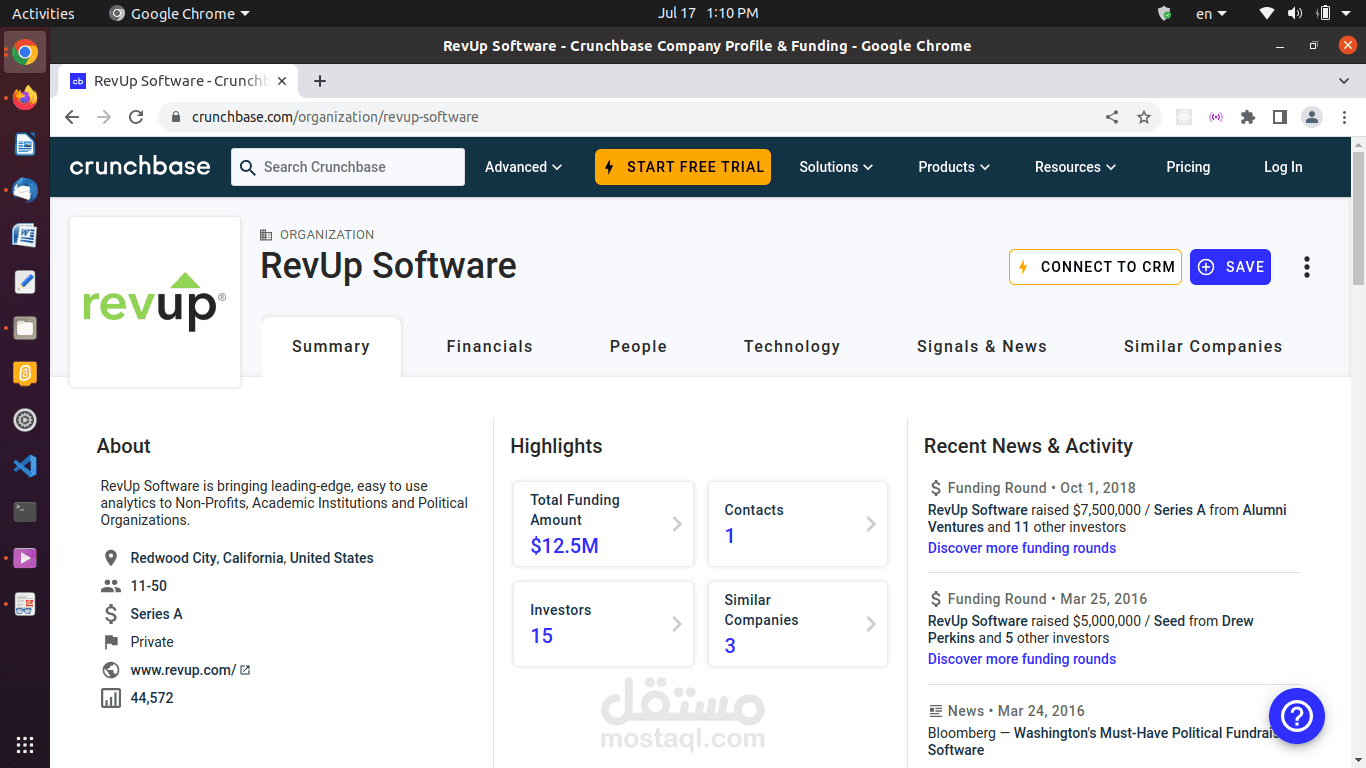Open the Alumni Ventures investor link
The height and width of the screenshot is (768, 1366).
point(1107,518)
